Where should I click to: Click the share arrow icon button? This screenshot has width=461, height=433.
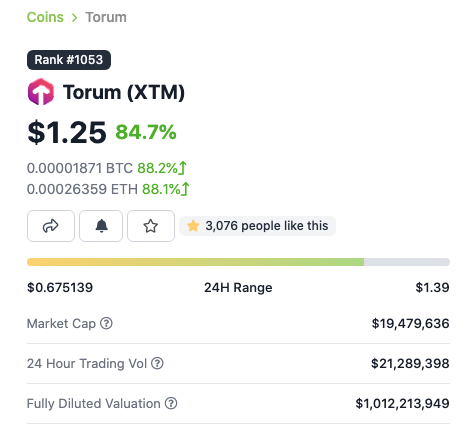click(51, 226)
